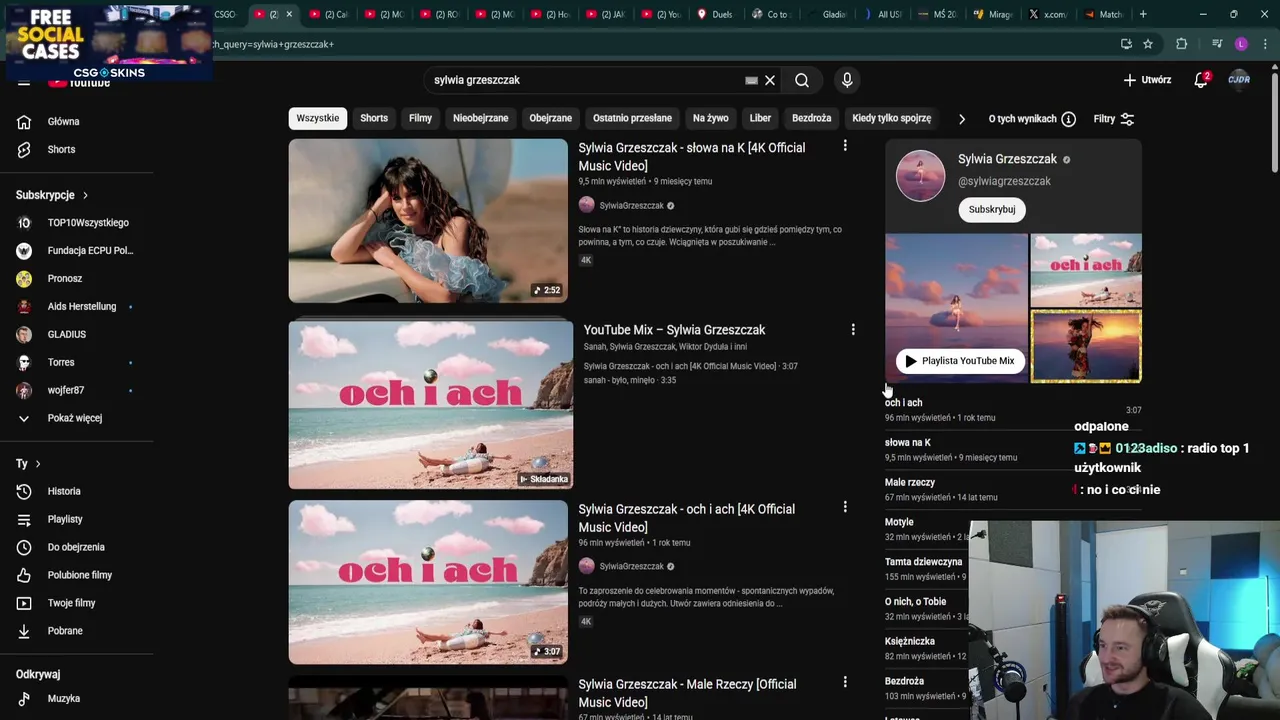Viewport: 1280px width, 720px height.
Task: Open Do obejrzenia watch later list
Action: [76, 547]
